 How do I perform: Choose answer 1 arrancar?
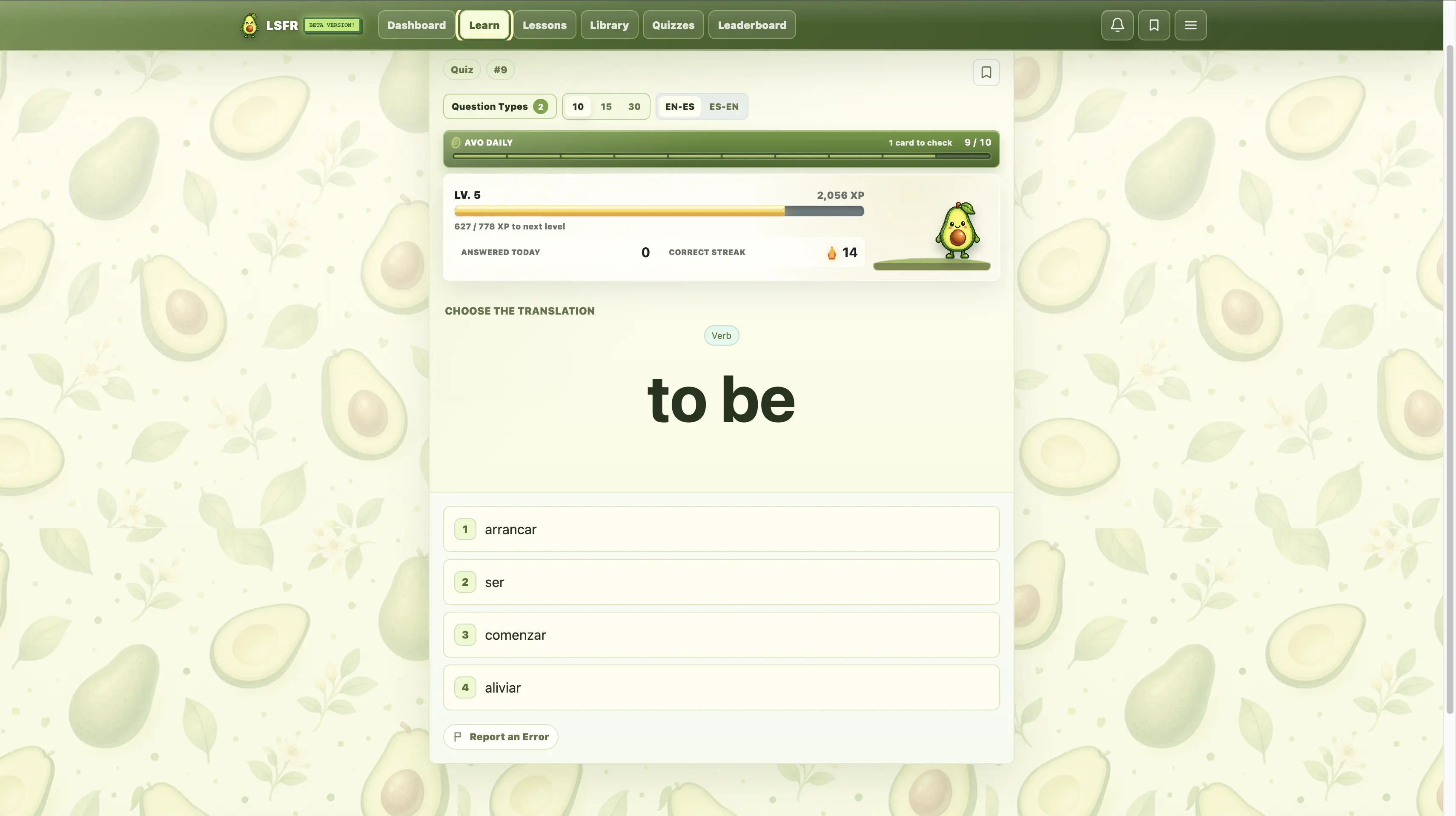(721, 529)
